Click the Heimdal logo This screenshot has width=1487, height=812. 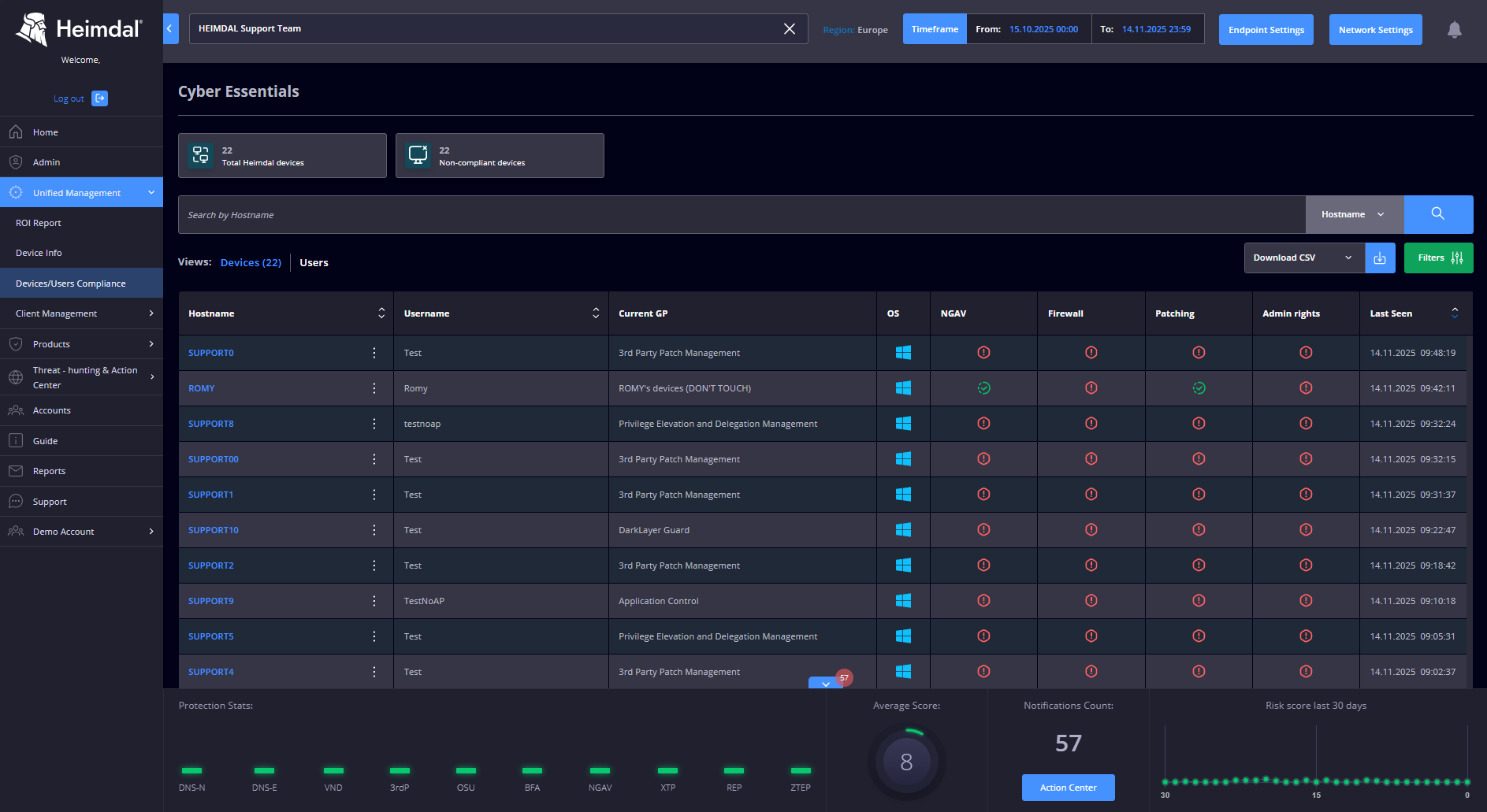(80, 29)
